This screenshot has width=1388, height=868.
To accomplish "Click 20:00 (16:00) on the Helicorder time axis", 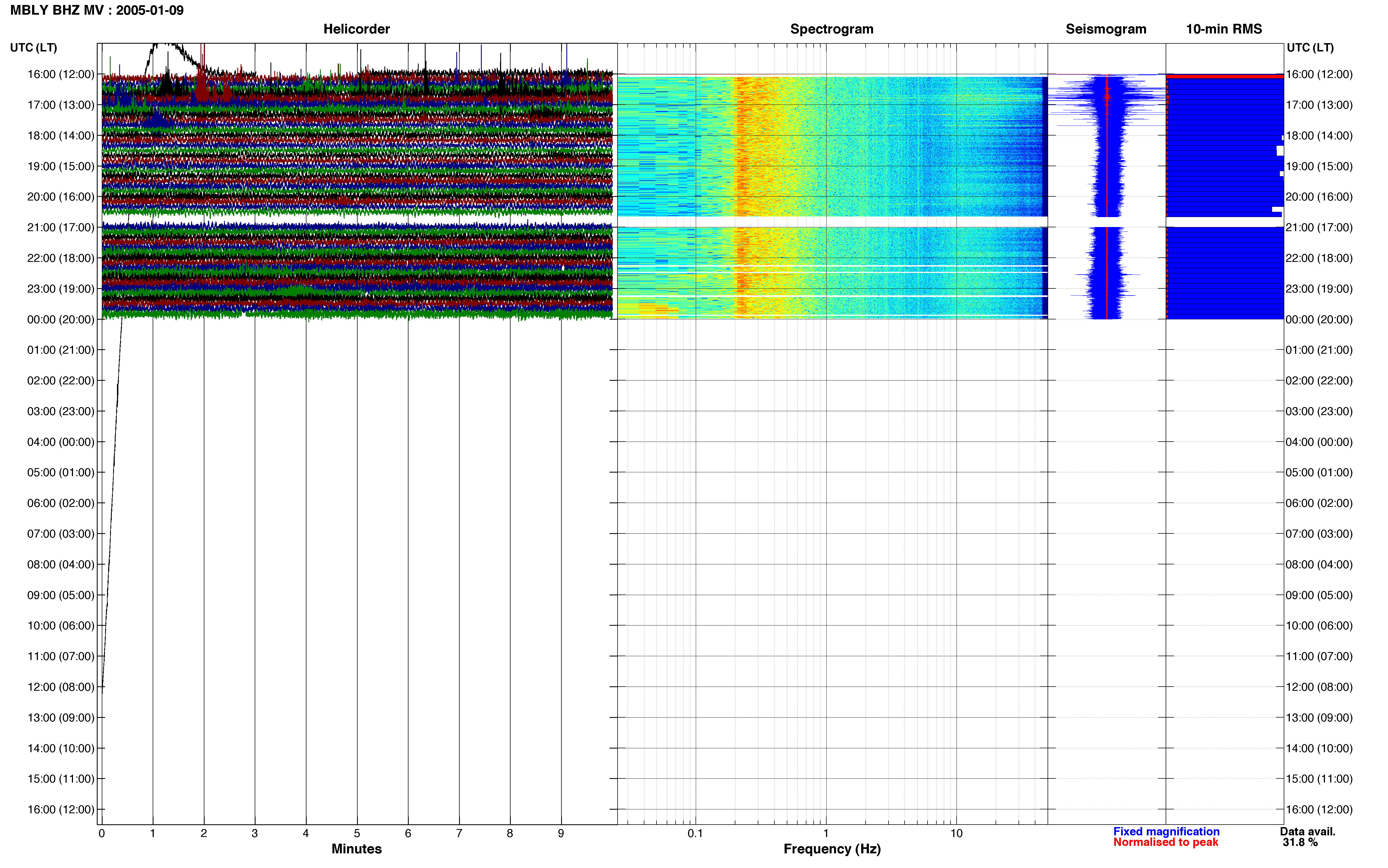I will (x=61, y=197).
